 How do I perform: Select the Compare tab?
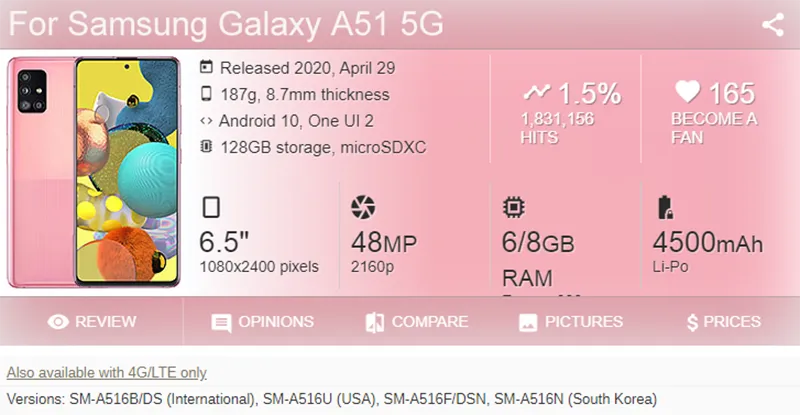pyautogui.click(x=416, y=322)
